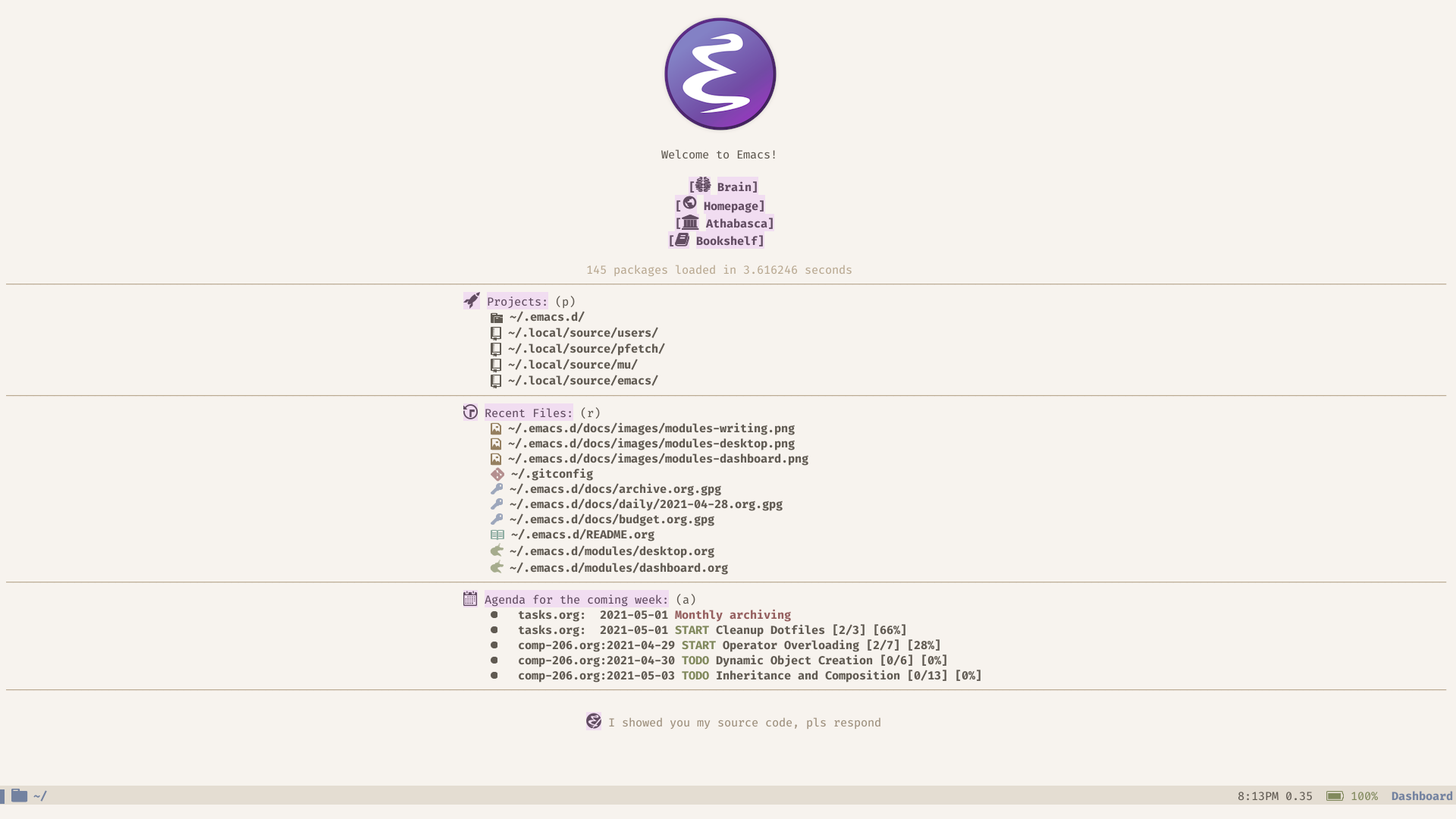
Task: Open ~/.emacs.d/docs/budget.org.gpg file
Action: [610, 519]
